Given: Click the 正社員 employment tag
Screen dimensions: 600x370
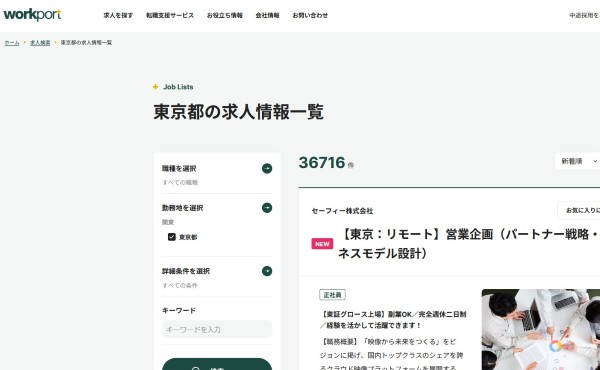Looking at the screenshot, I should (333, 295).
